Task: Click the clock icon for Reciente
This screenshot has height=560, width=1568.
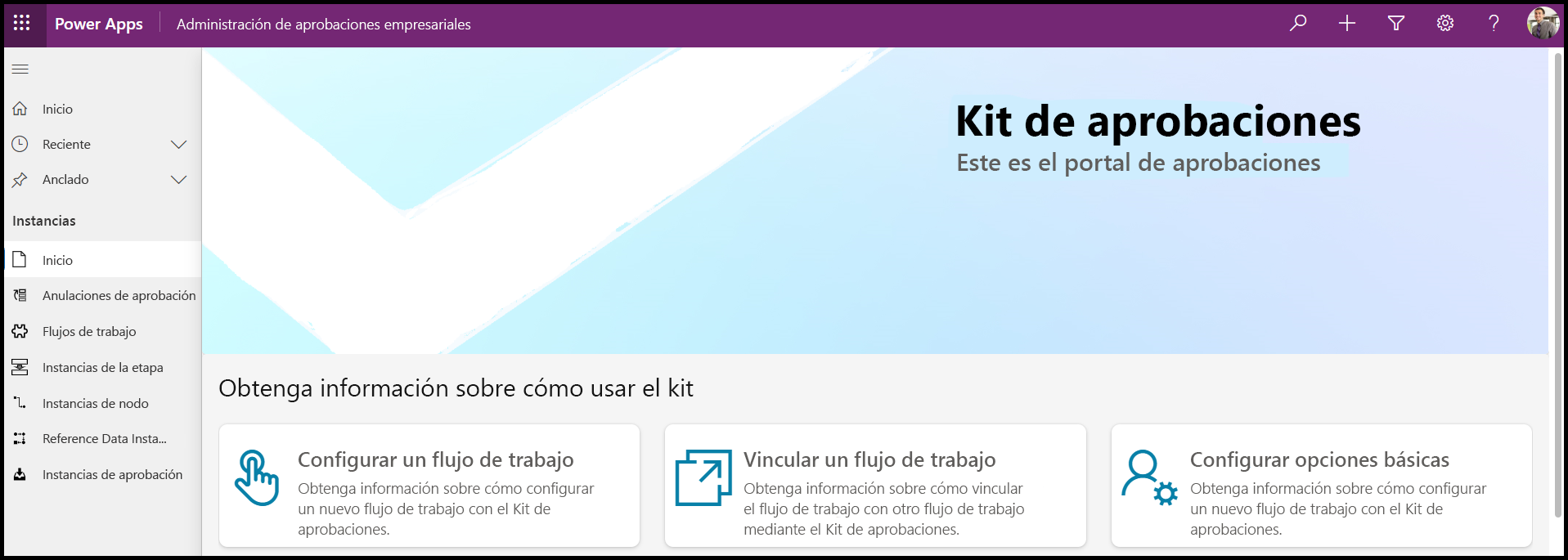Action: pos(20,144)
